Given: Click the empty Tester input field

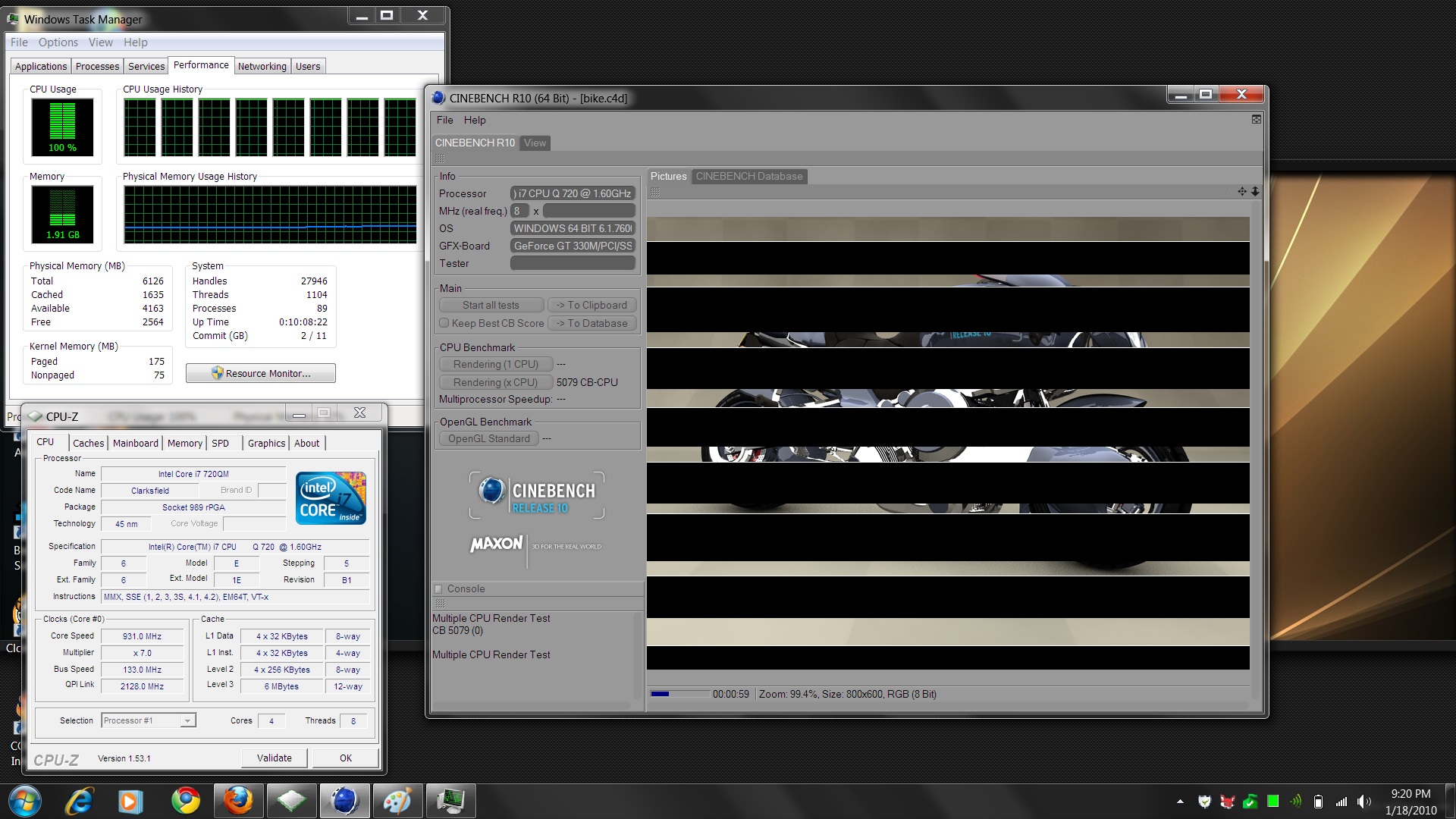Looking at the screenshot, I should coord(573,263).
